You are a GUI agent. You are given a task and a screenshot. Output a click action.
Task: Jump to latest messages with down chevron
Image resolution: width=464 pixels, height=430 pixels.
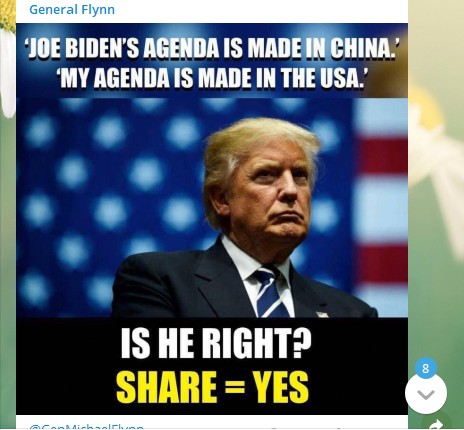click(x=426, y=393)
